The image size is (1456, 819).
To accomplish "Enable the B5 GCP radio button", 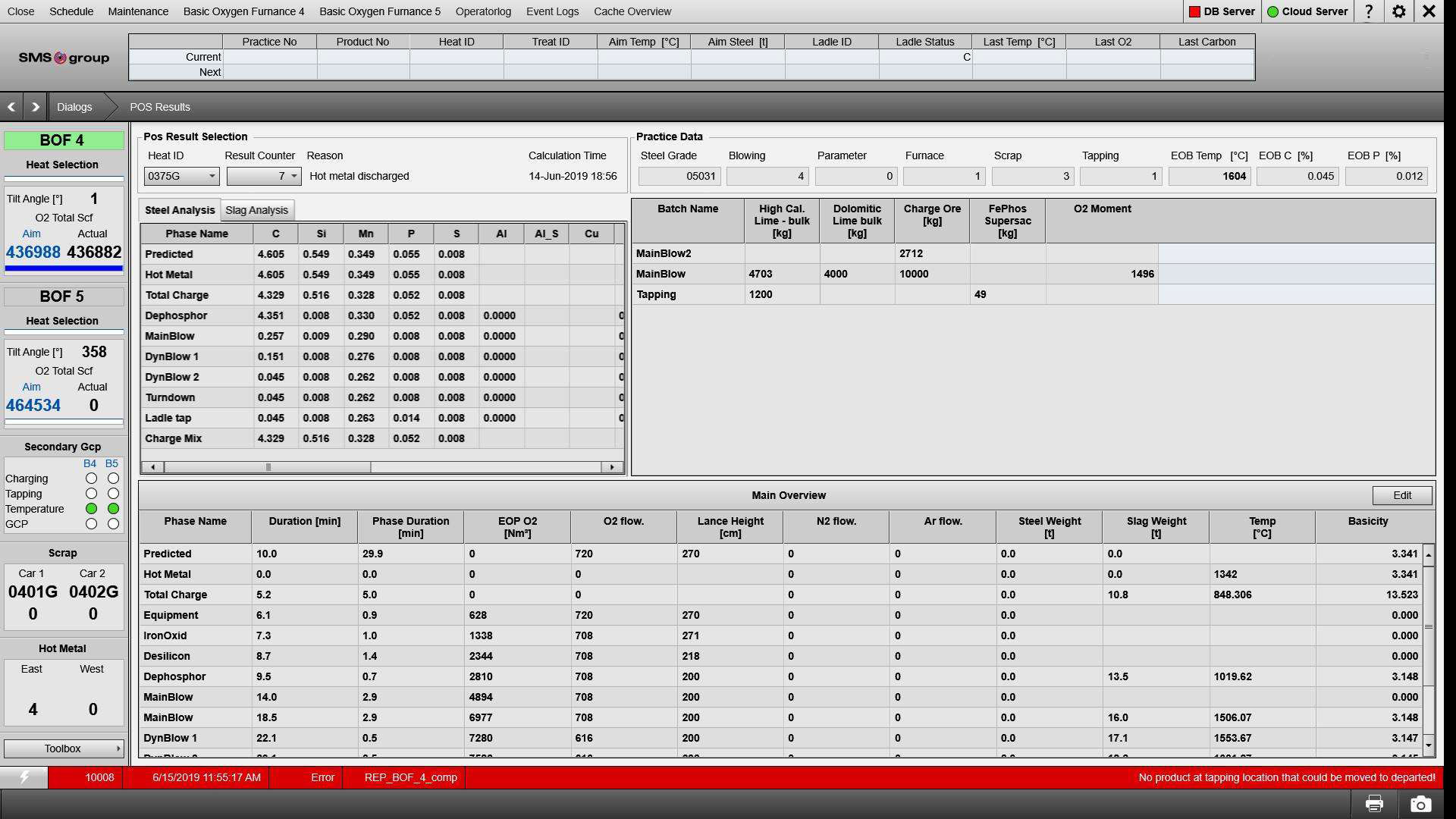I will click(x=112, y=524).
